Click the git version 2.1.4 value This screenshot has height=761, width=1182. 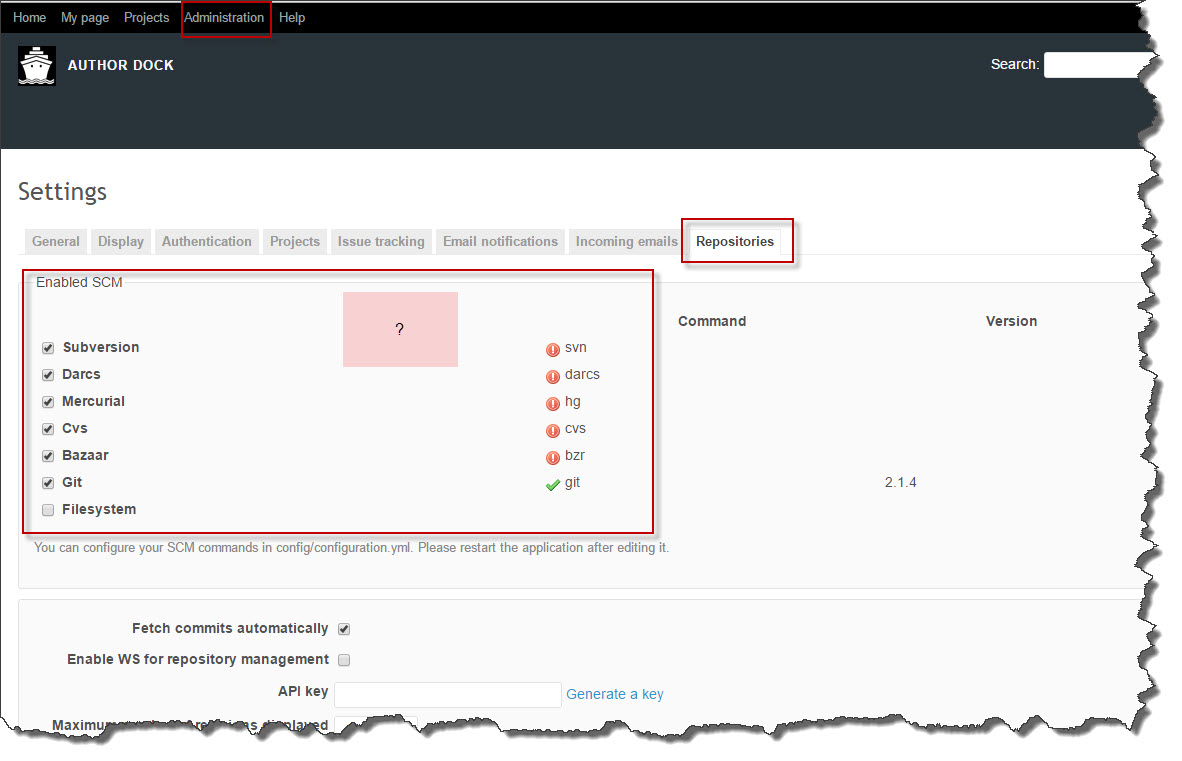(x=900, y=482)
